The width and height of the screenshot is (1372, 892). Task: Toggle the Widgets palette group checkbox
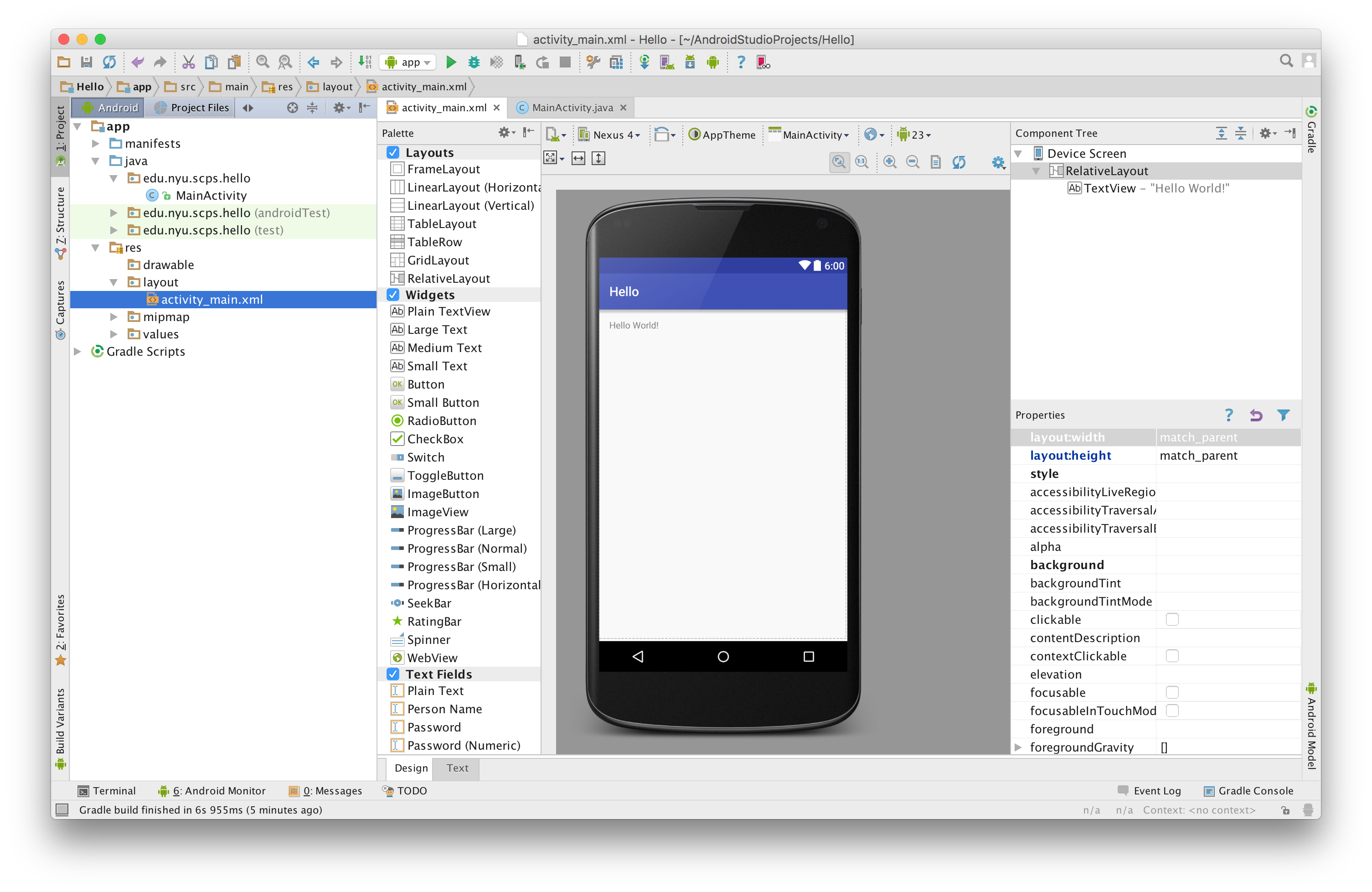coord(393,295)
